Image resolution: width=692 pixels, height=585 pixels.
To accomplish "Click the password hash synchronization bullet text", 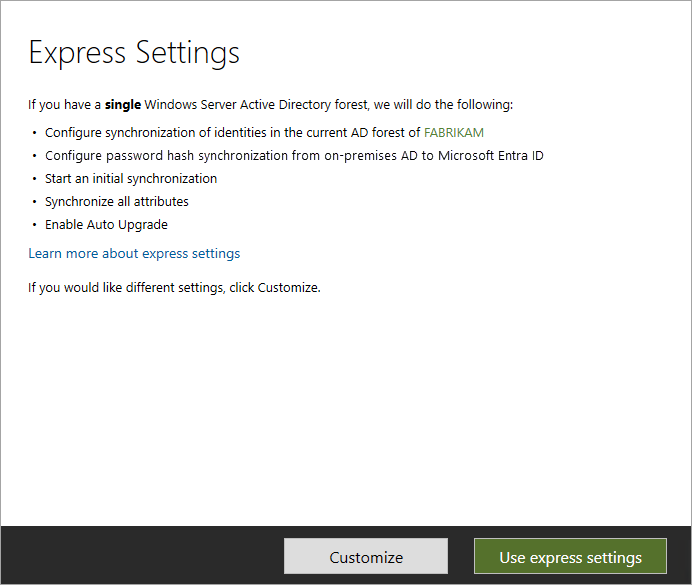I will (x=294, y=155).
